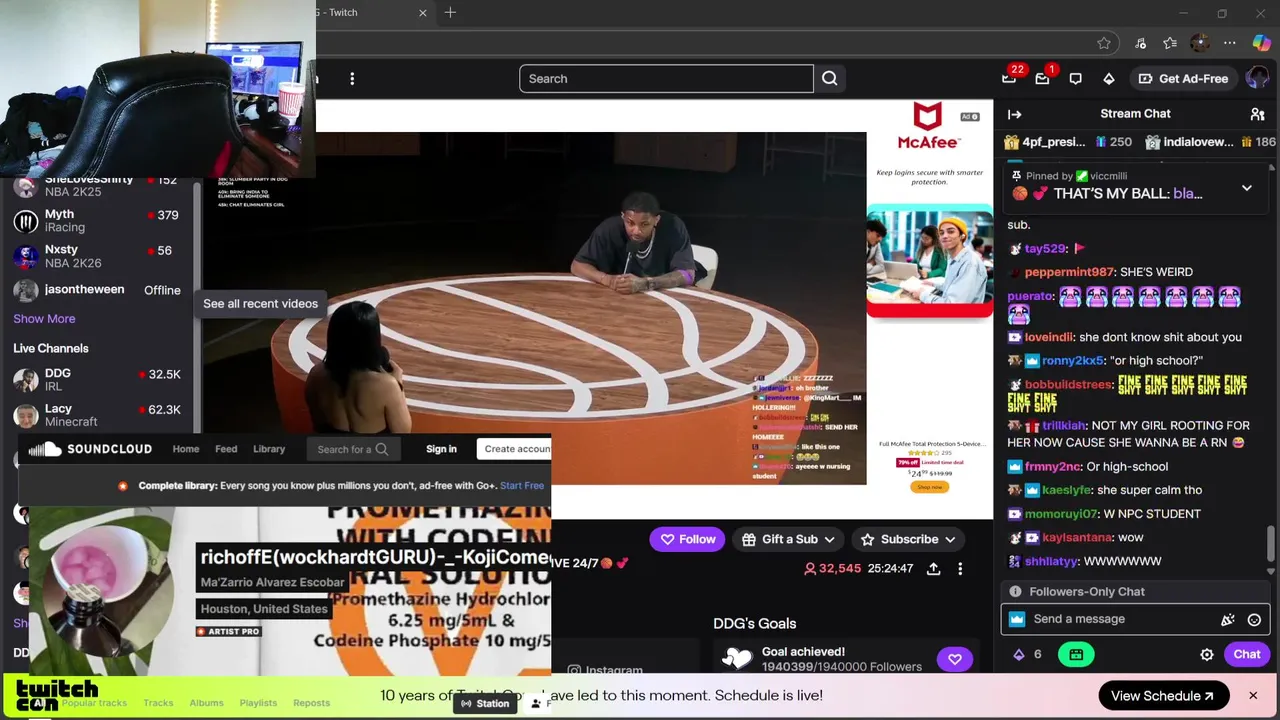Select the Albums tab on SoundCloud profile

(x=207, y=703)
